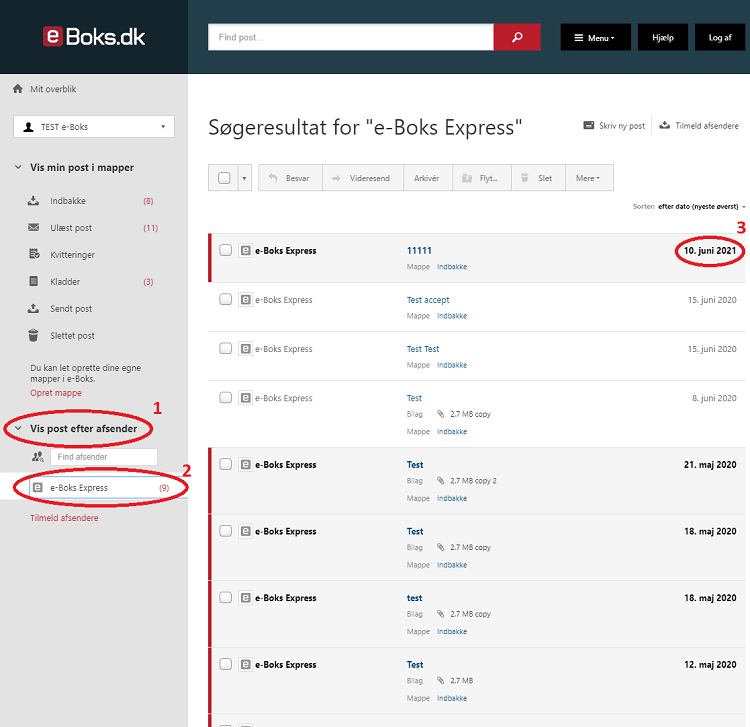Click the e-Boks Express sender icon in sidebar

37,487
